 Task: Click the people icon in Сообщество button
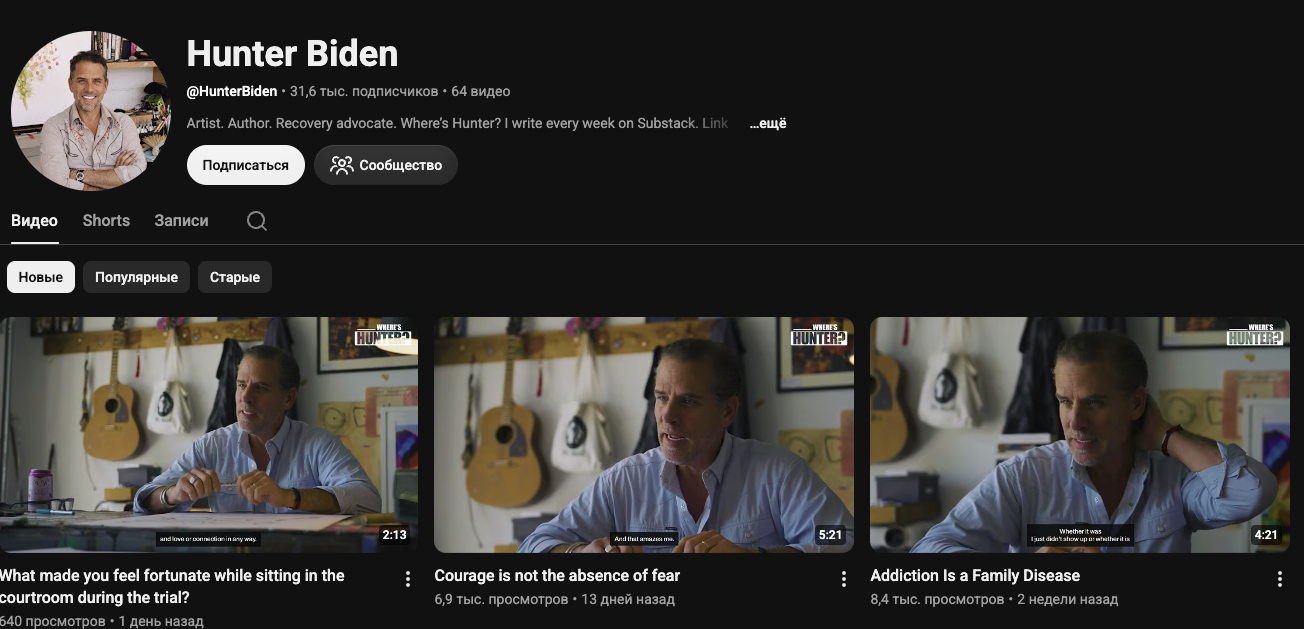[x=342, y=165]
